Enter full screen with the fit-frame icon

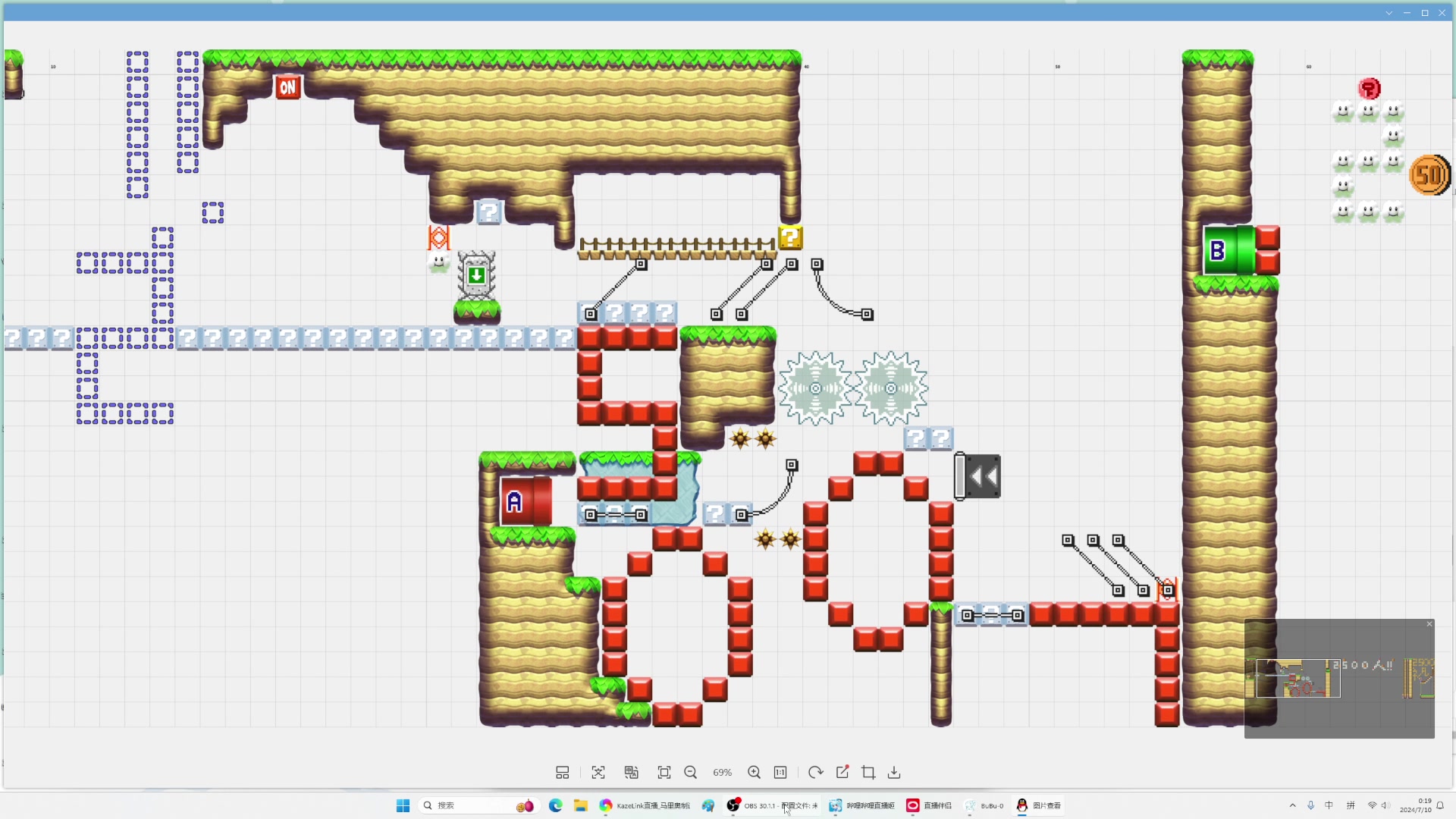(x=664, y=772)
